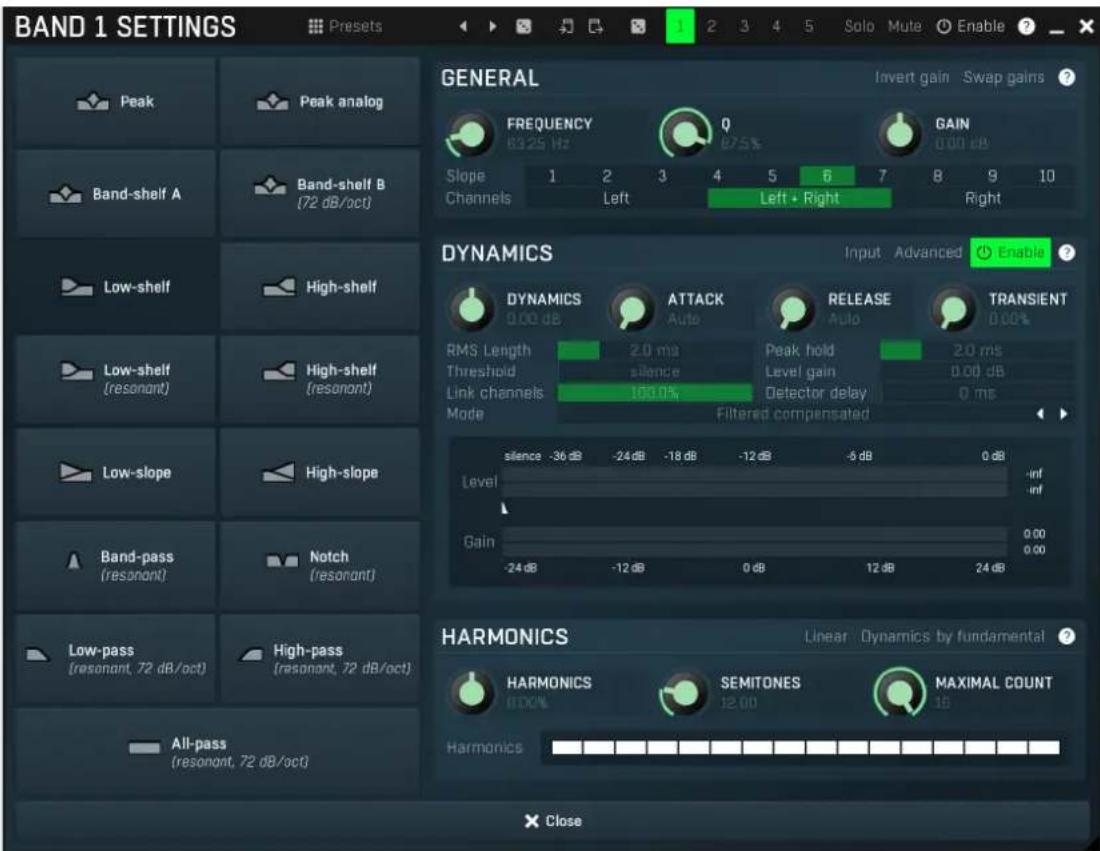Choose Low-pass resonant 72 dB/oct filter
Viewport: 1100px width, 851px height.
[x=115, y=658]
